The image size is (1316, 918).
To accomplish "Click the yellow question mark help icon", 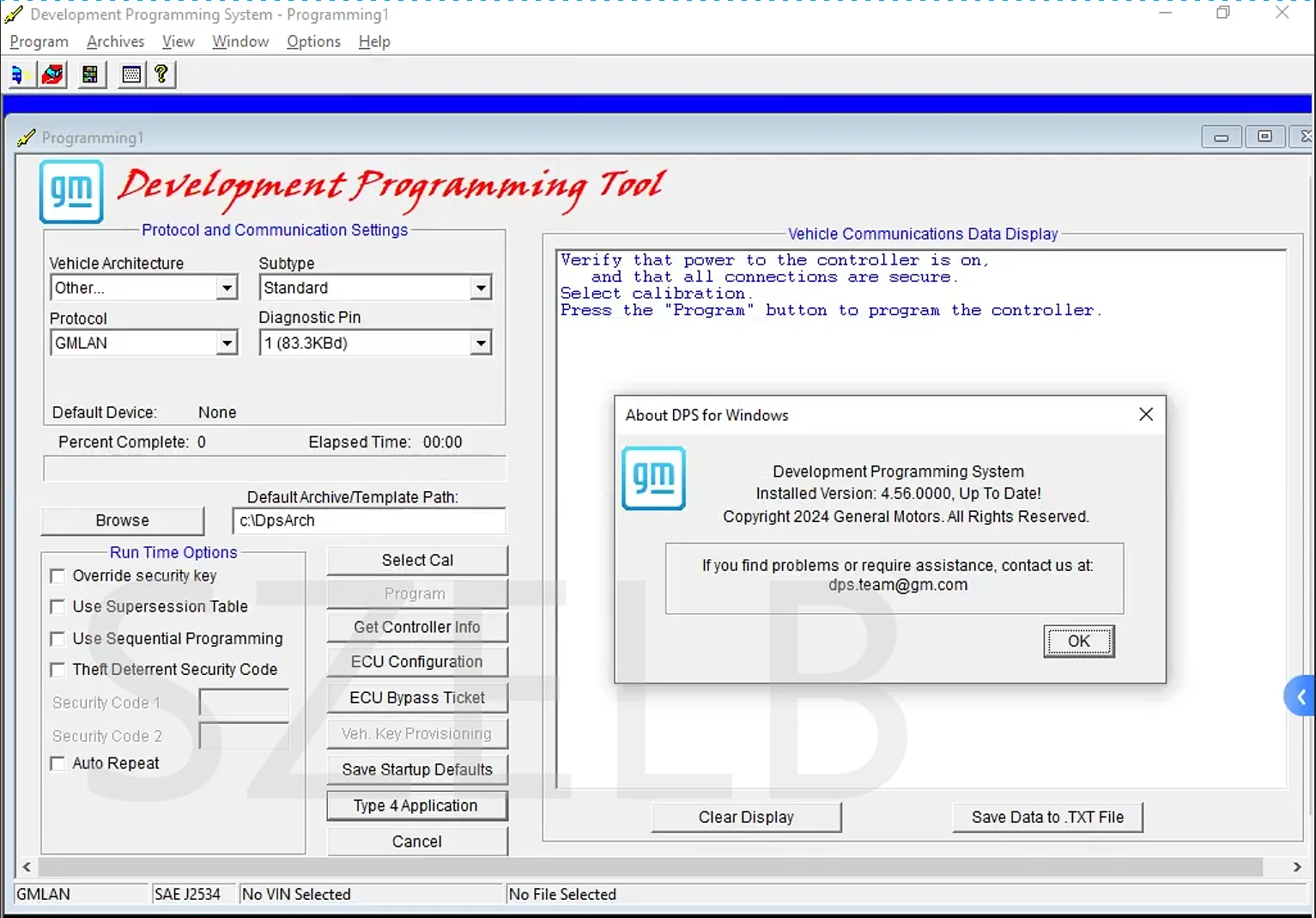I will tap(161, 75).
